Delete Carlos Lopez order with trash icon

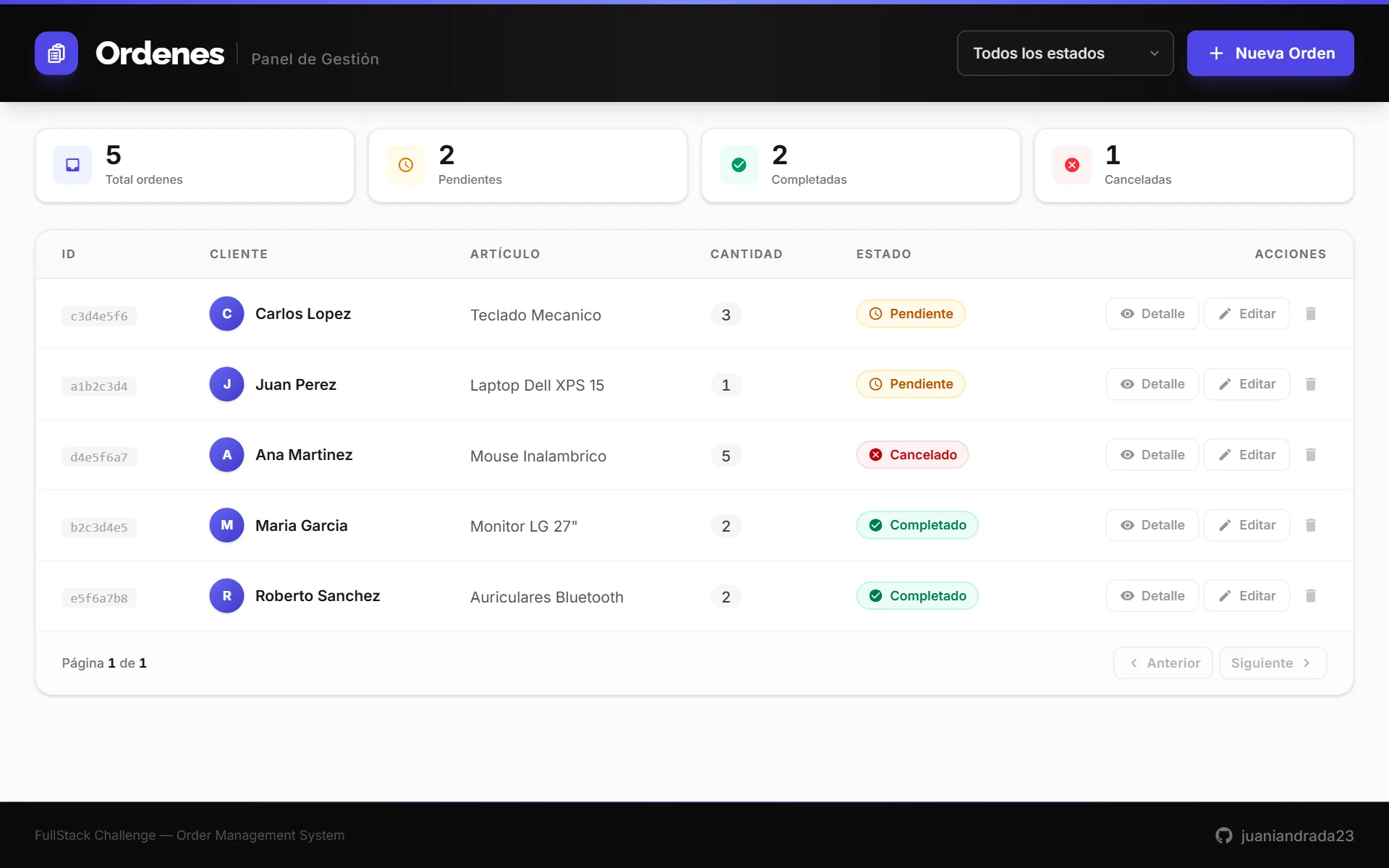pyautogui.click(x=1310, y=313)
